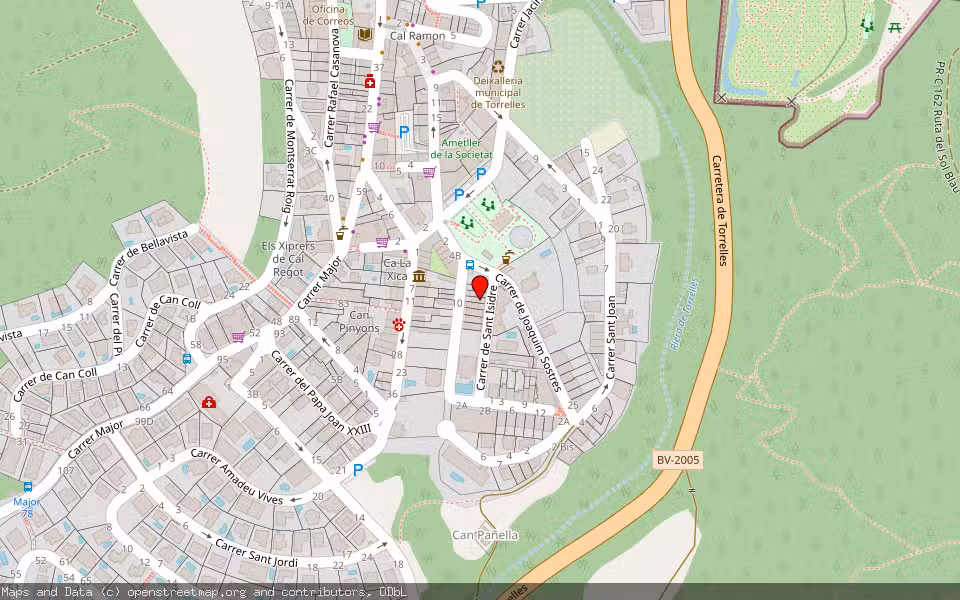Click the red location marker pin

pyautogui.click(x=480, y=288)
